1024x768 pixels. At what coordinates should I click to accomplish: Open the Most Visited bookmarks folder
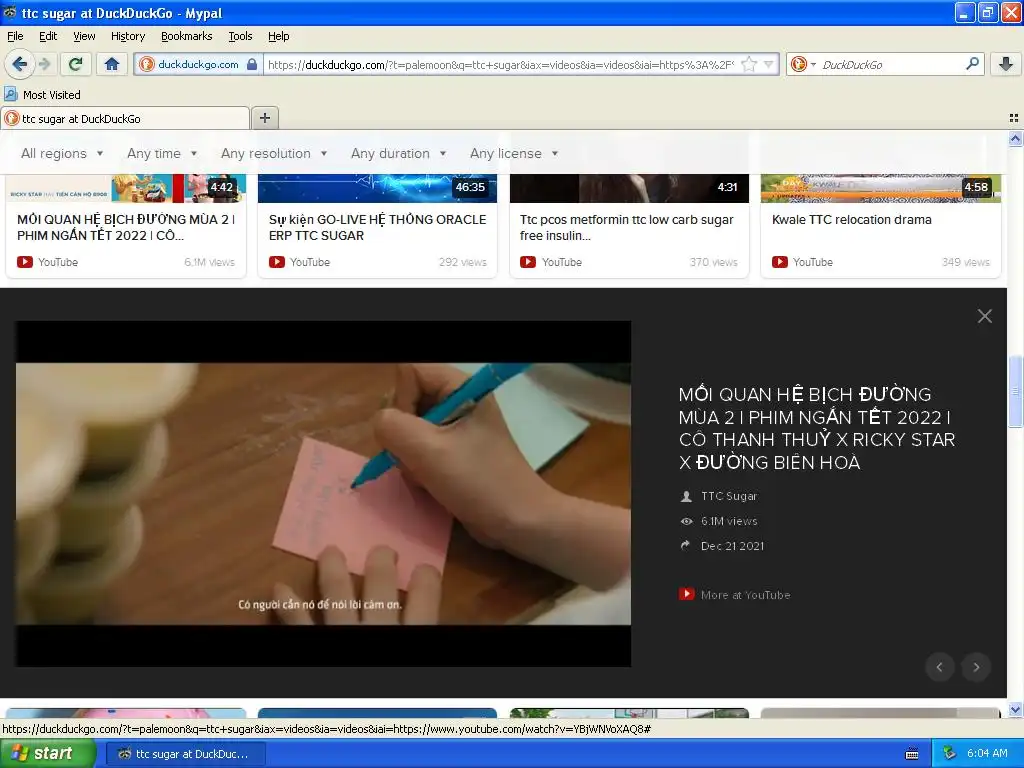(x=43, y=95)
